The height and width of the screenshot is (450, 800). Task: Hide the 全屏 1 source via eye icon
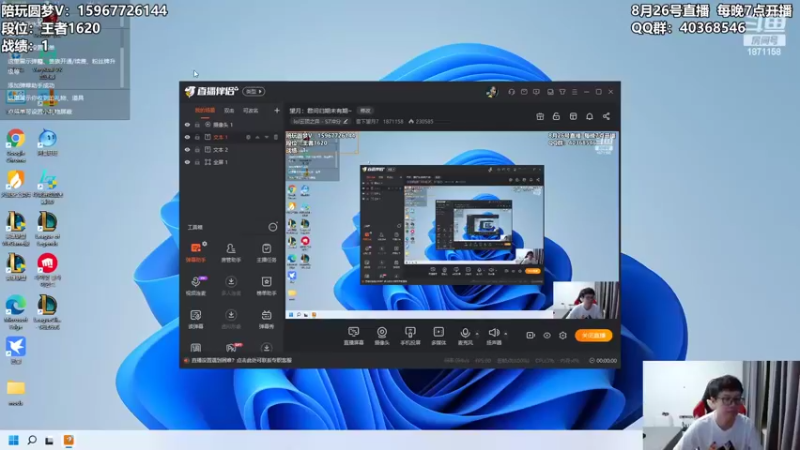click(187, 162)
